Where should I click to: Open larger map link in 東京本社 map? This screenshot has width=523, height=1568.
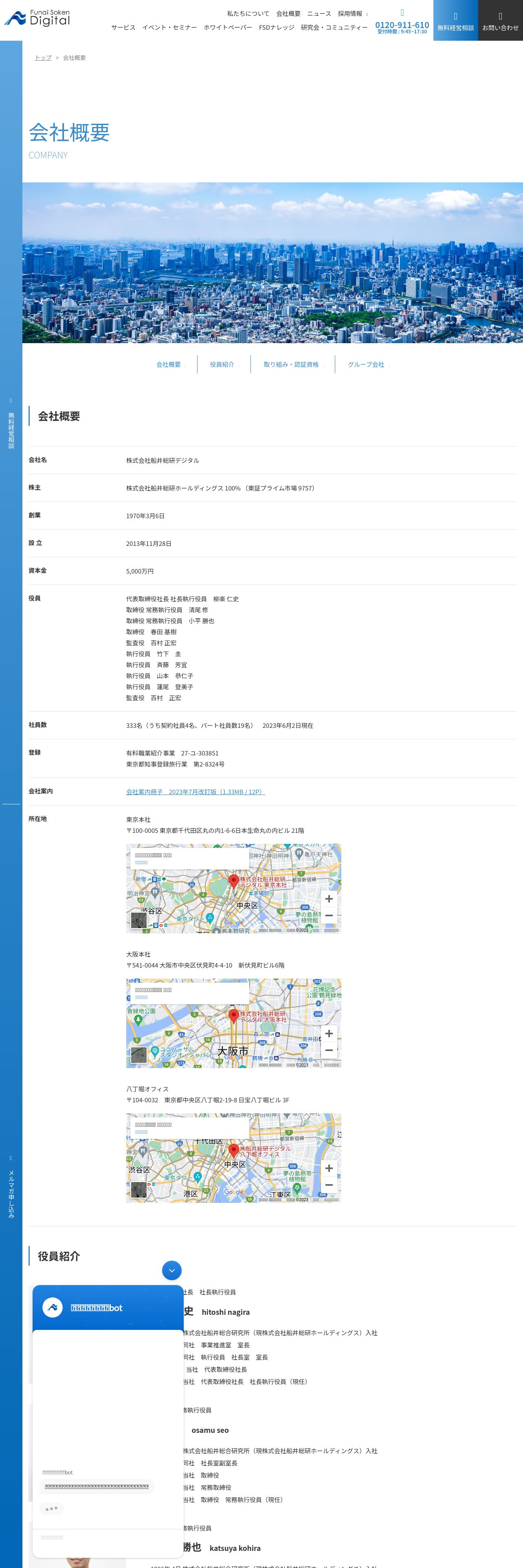[141, 863]
